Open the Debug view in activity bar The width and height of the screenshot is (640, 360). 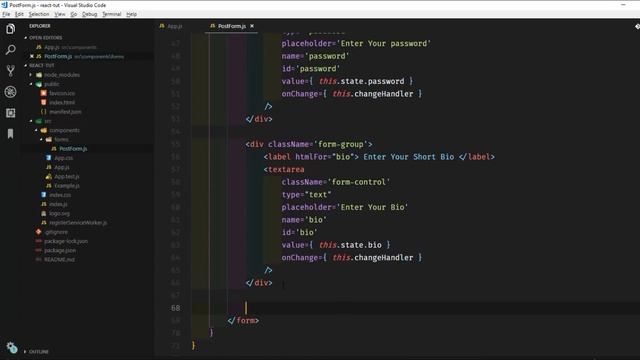[x=11, y=92]
